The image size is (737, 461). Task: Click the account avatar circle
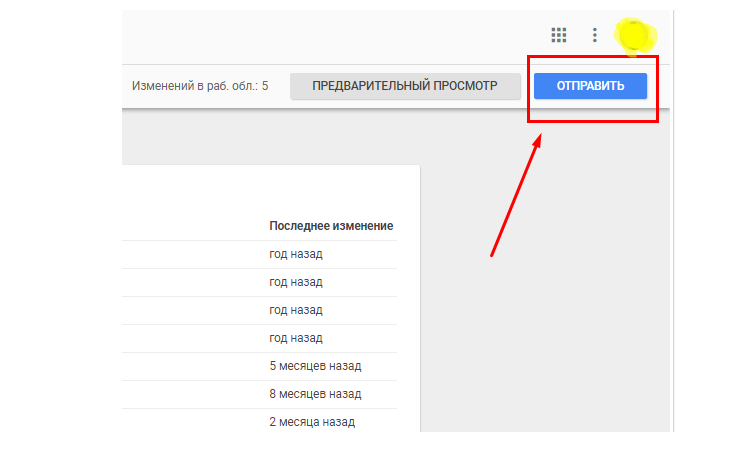point(634,35)
